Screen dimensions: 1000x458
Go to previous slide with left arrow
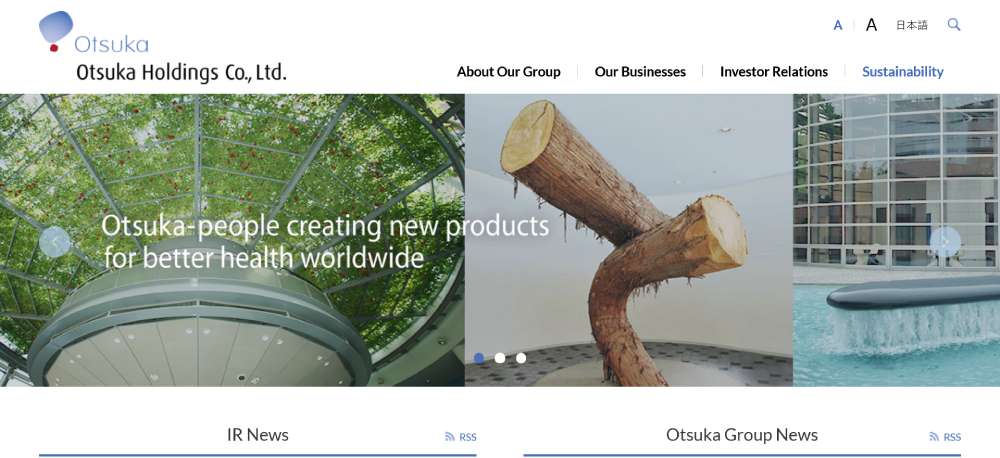(55, 242)
